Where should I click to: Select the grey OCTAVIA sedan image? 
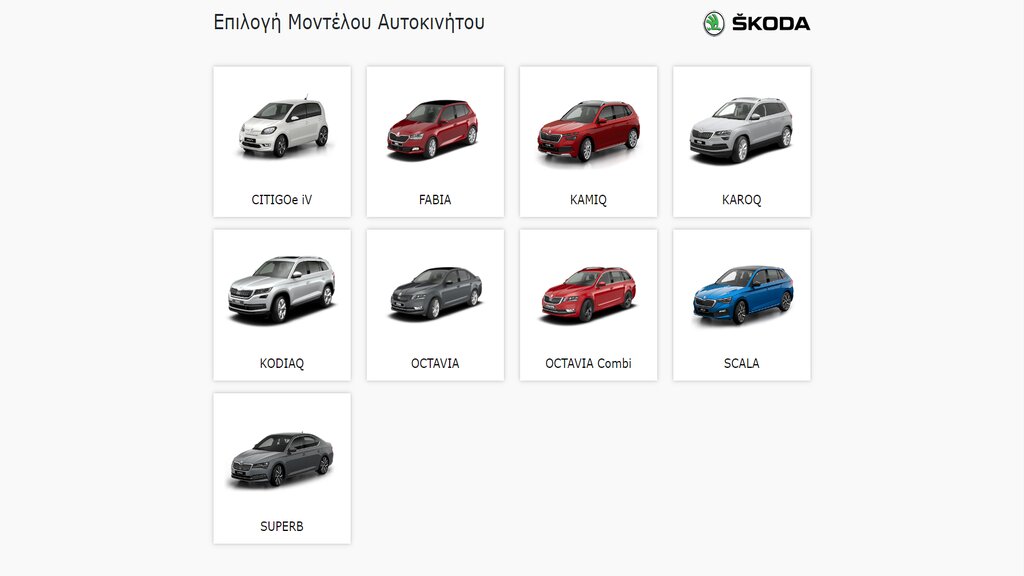436,293
